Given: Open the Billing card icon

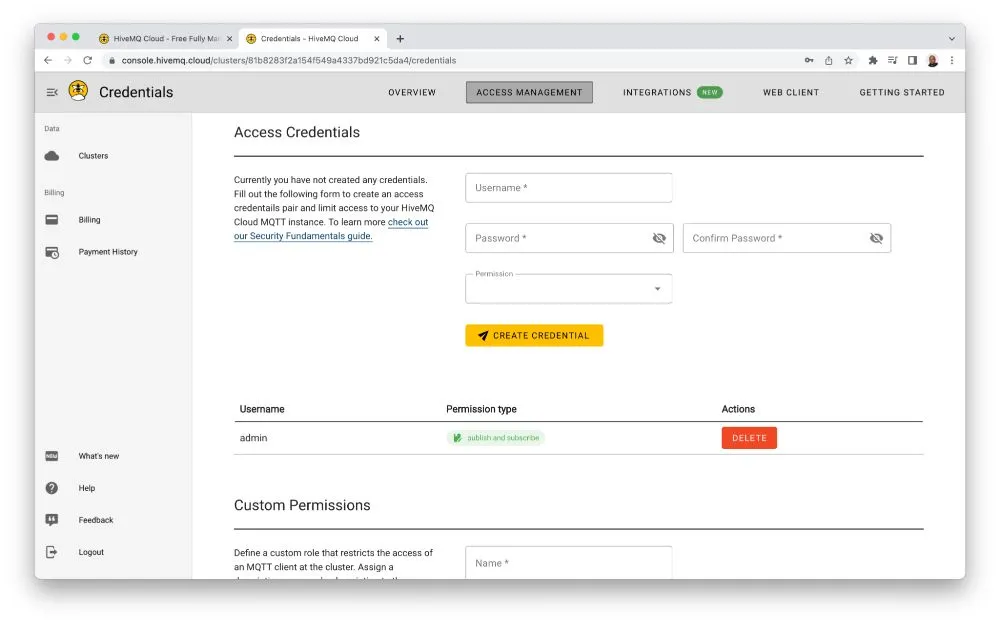Looking at the screenshot, I should coord(52,219).
